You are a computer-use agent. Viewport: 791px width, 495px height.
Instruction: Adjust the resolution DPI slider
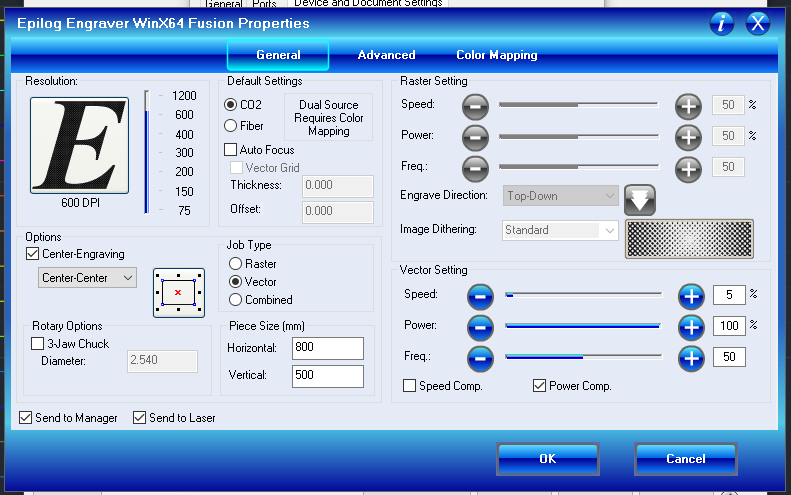[147, 152]
